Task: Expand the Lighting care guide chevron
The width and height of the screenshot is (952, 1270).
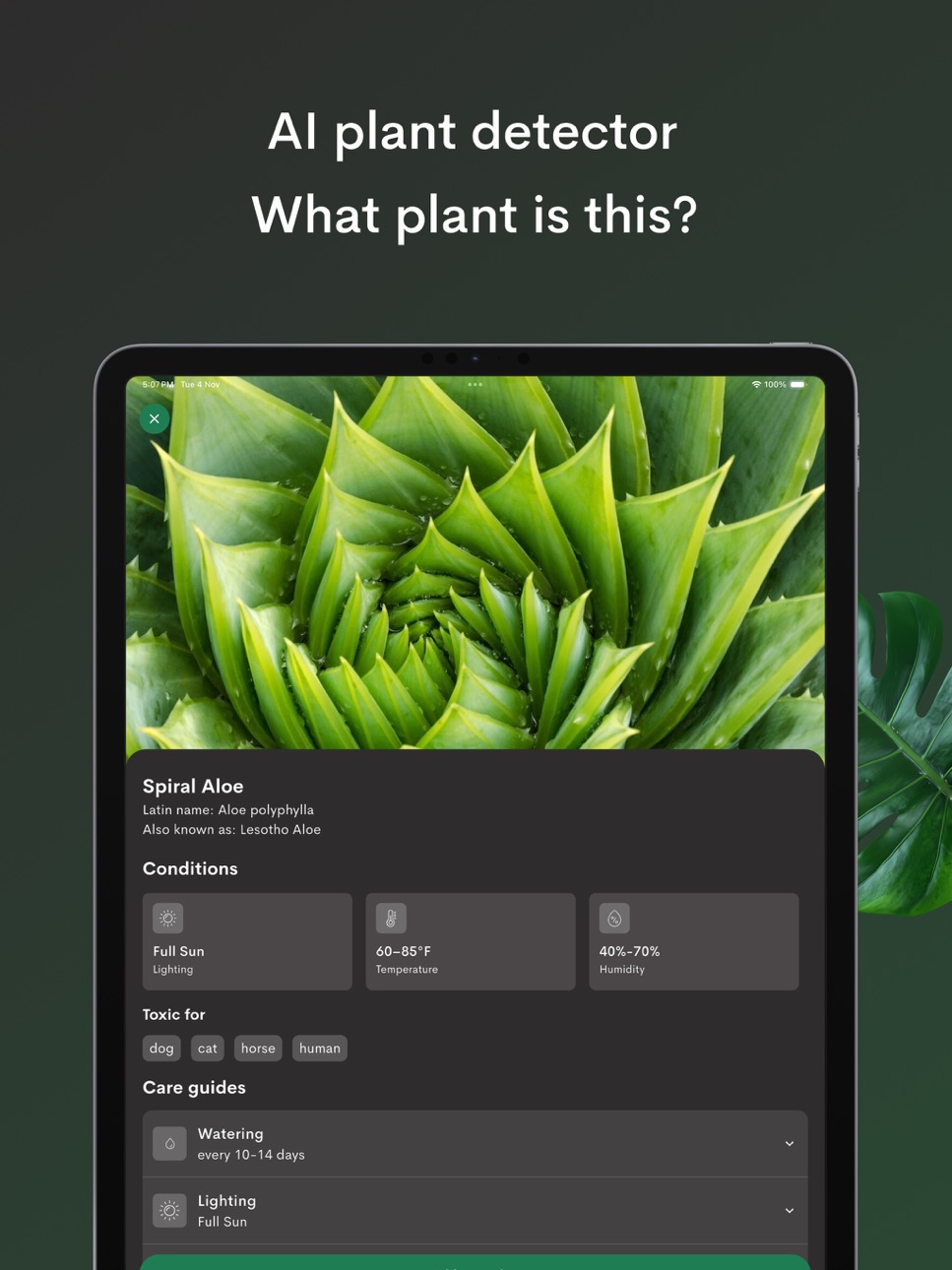Action: click(790, 1211)
